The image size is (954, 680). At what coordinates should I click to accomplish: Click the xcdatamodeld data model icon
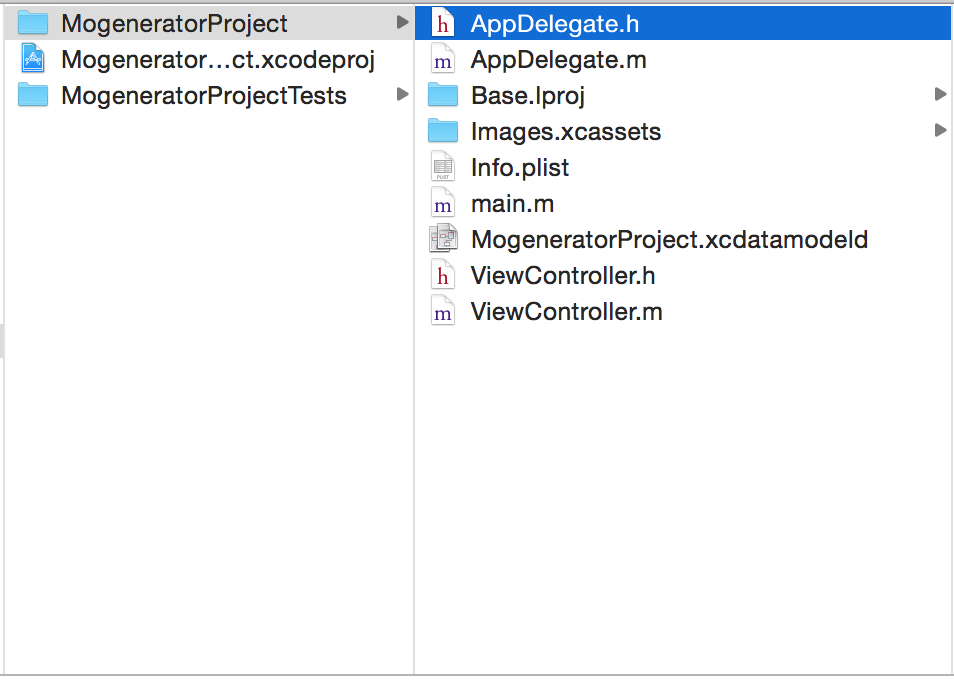point(442,239)
